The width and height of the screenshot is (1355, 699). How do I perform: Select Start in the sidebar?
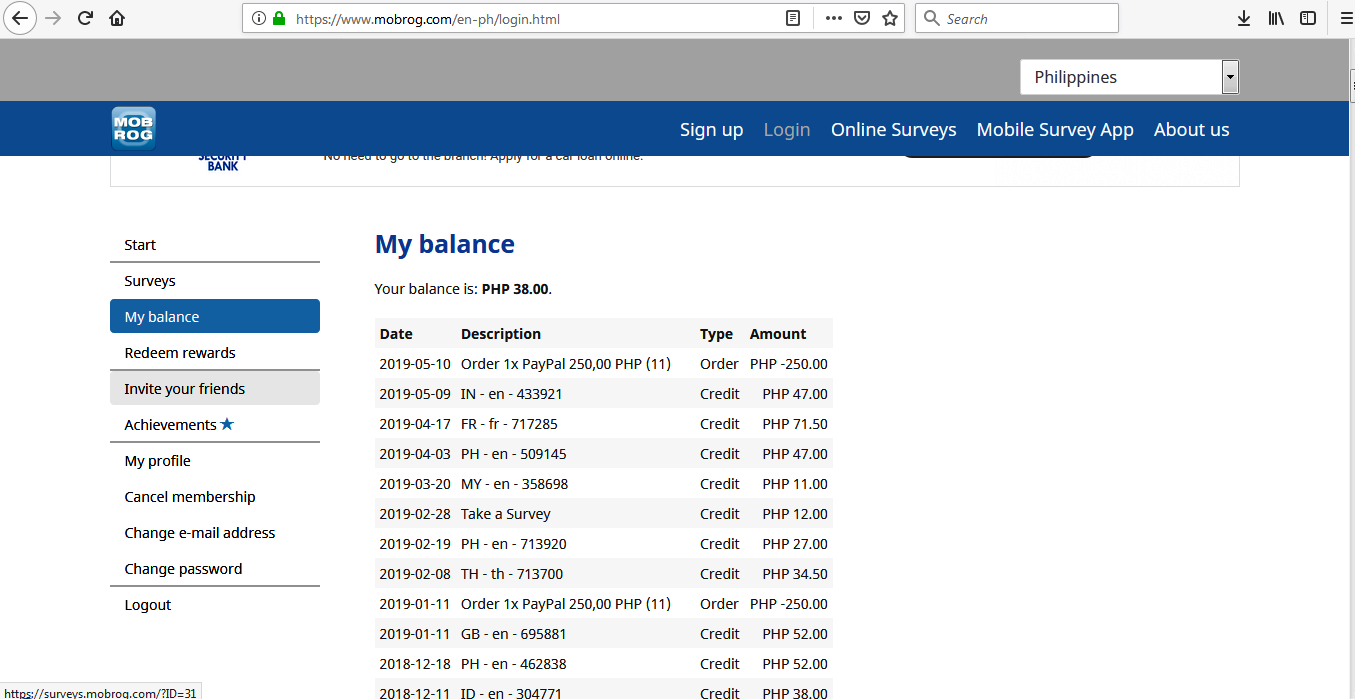coord(215,245)
